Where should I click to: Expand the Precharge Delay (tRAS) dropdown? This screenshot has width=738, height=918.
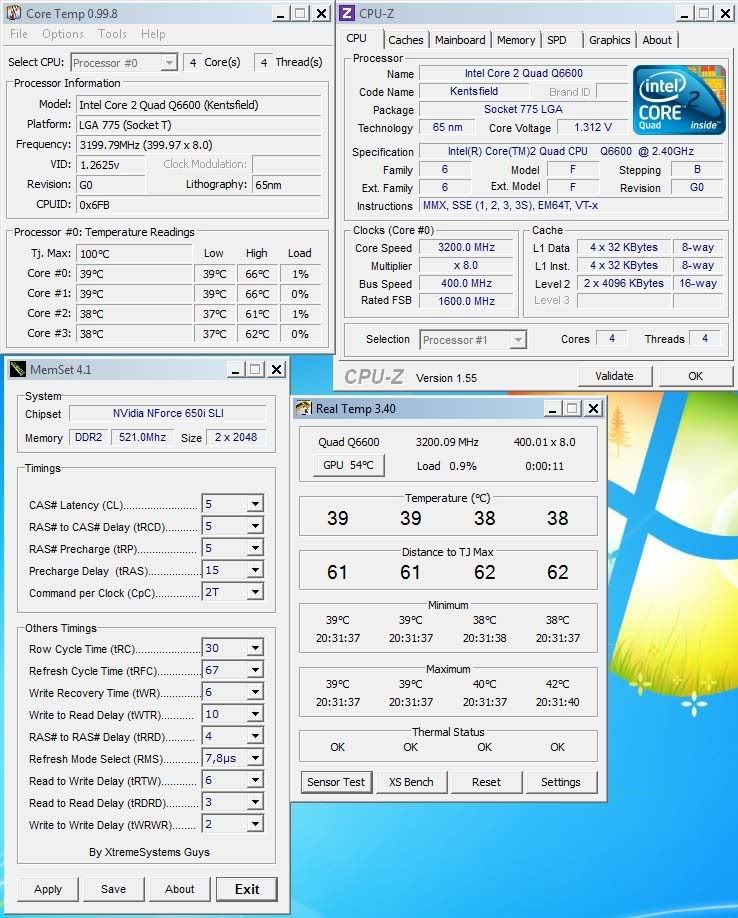(x=255, y=570)
